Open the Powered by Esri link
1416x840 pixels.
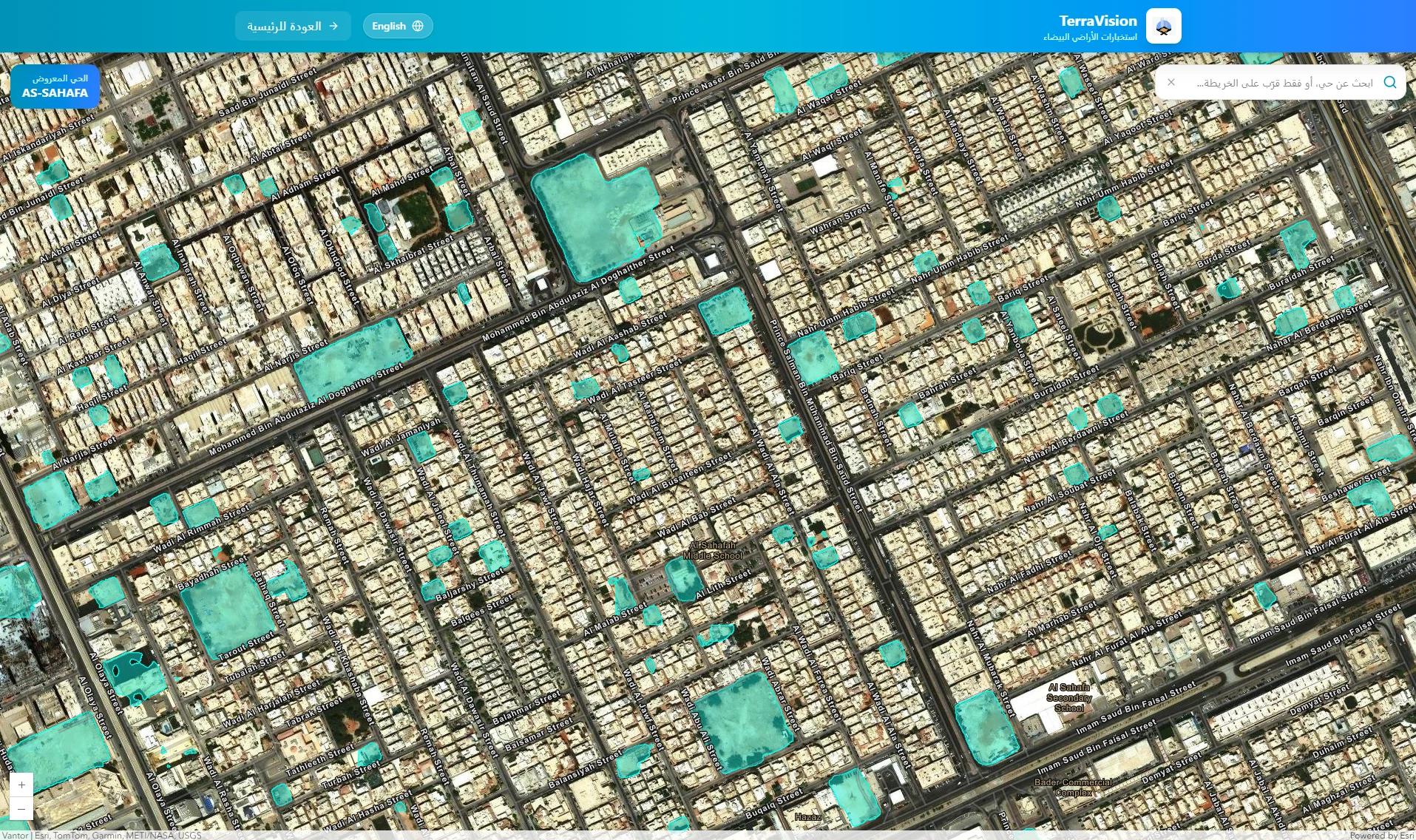tap(1382, 836)
